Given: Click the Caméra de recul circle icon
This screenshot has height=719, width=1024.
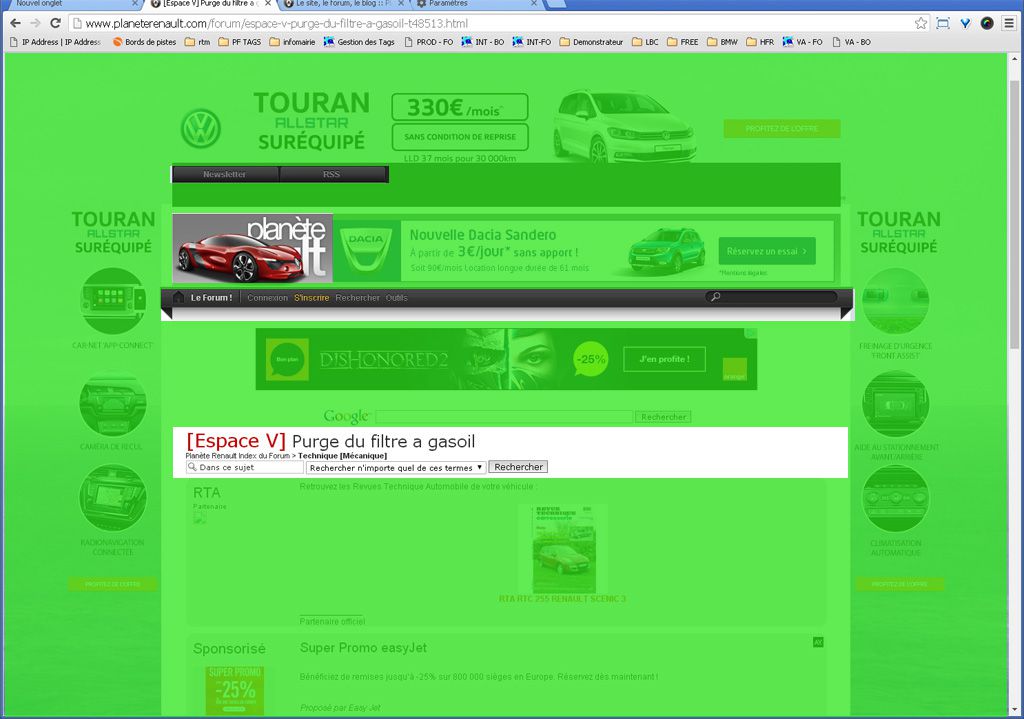Looking at the screenshot, I should click(113, 403).
